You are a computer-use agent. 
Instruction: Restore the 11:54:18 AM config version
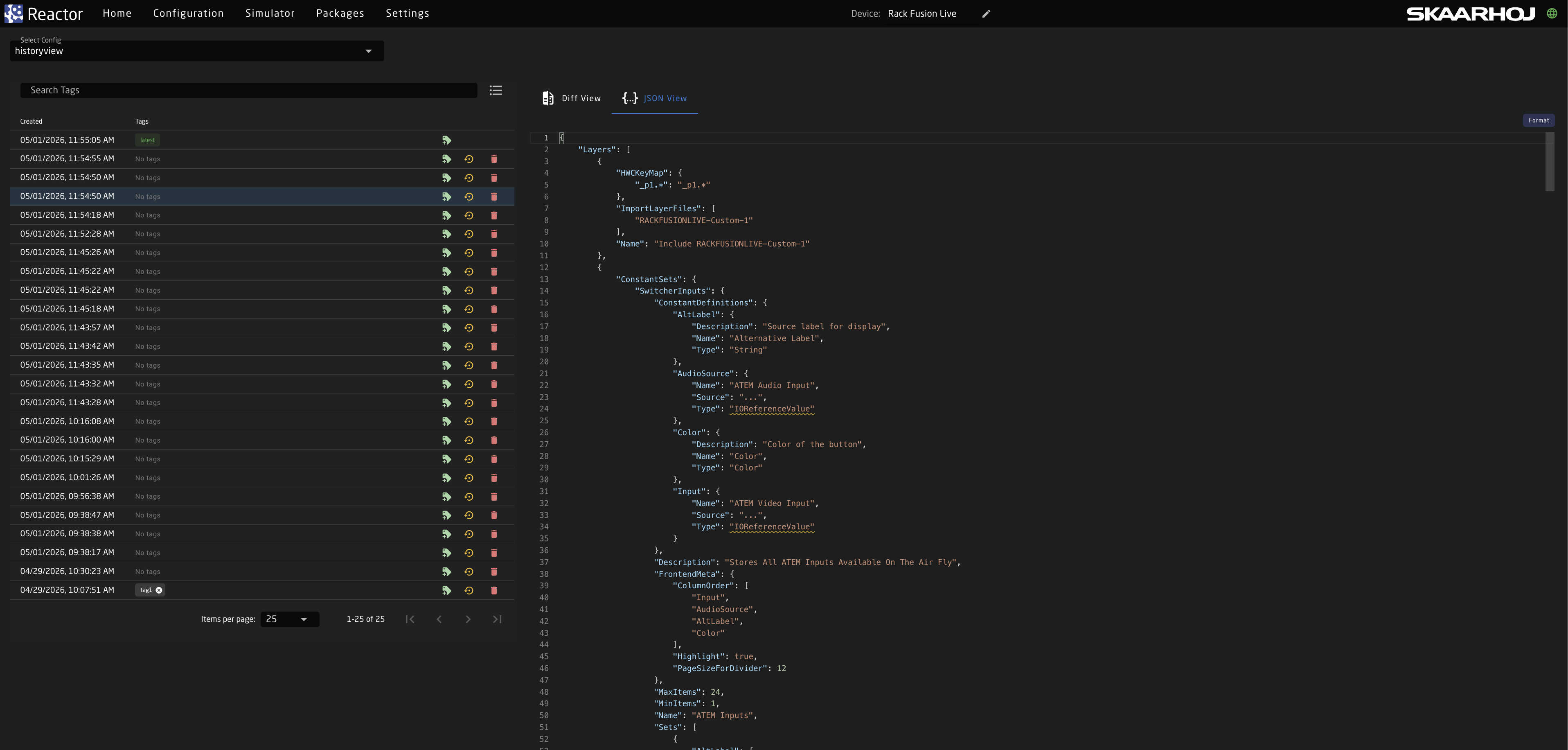(x=469, y=215)
